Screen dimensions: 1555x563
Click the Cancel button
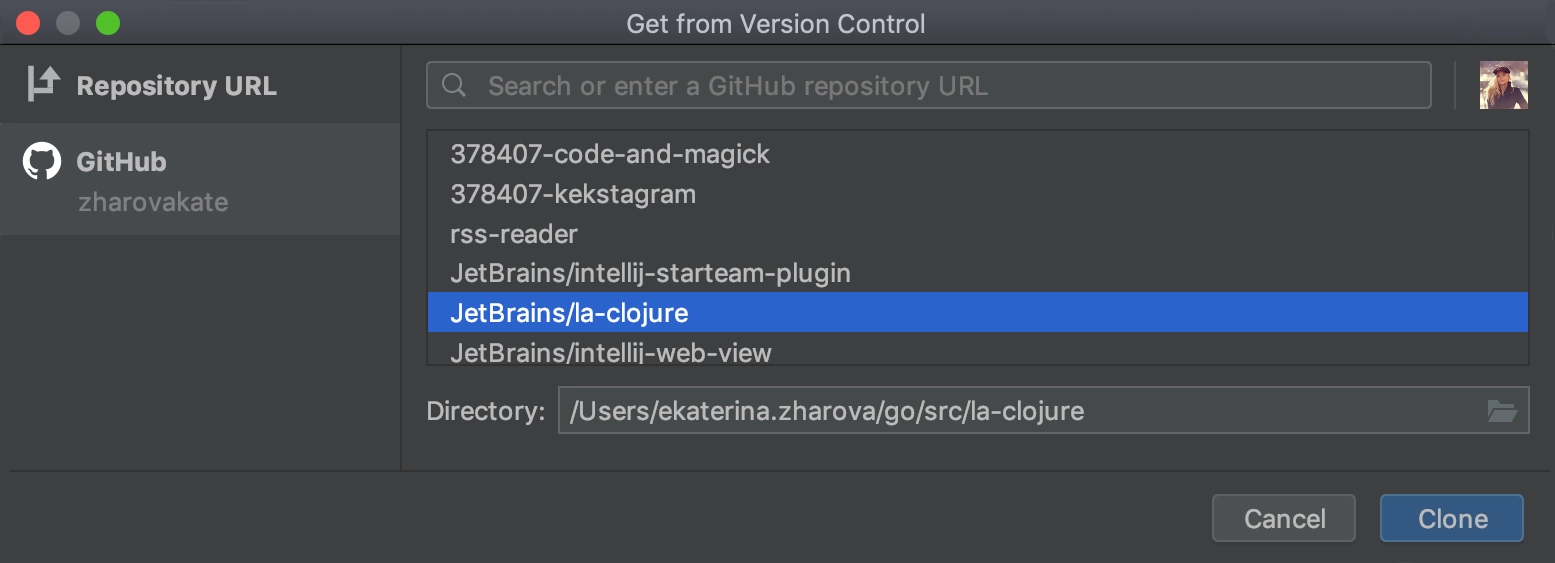pos(1284,519)
